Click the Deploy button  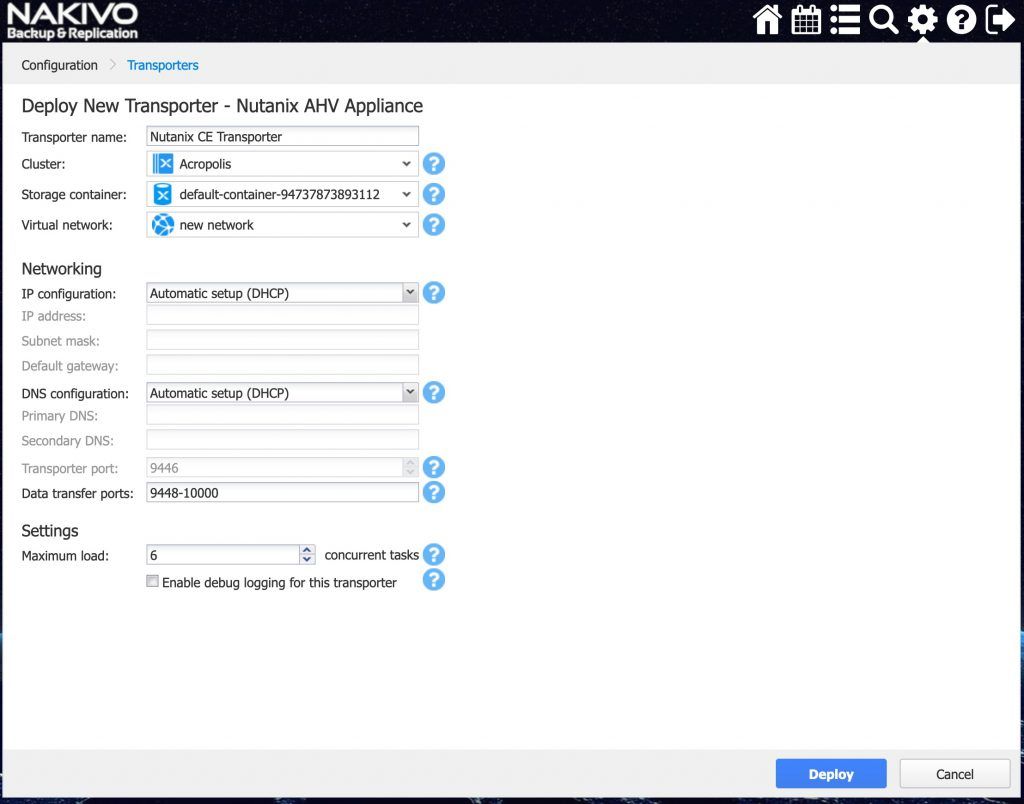[831, 774]
